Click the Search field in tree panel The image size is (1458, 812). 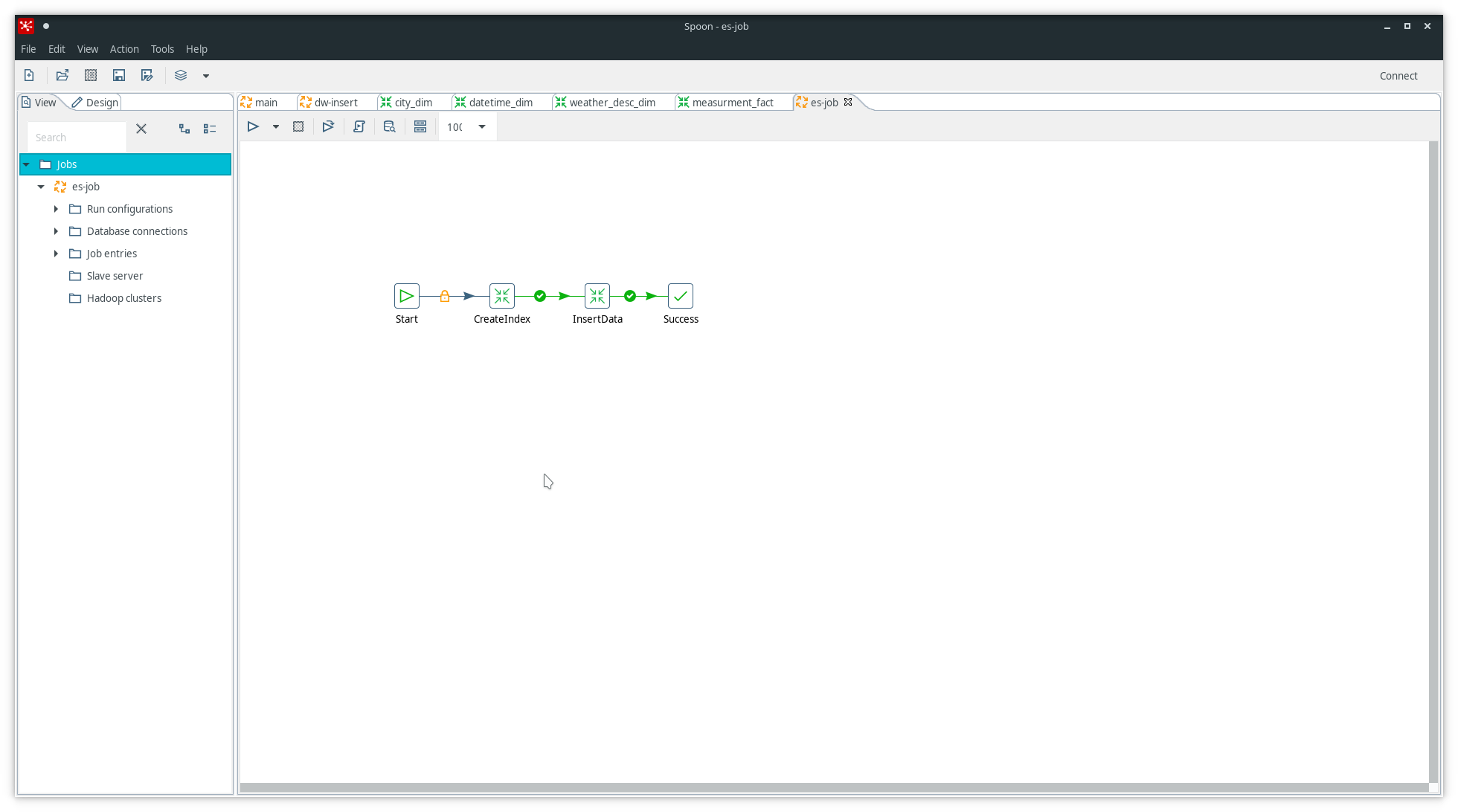[x=77, y=138]
